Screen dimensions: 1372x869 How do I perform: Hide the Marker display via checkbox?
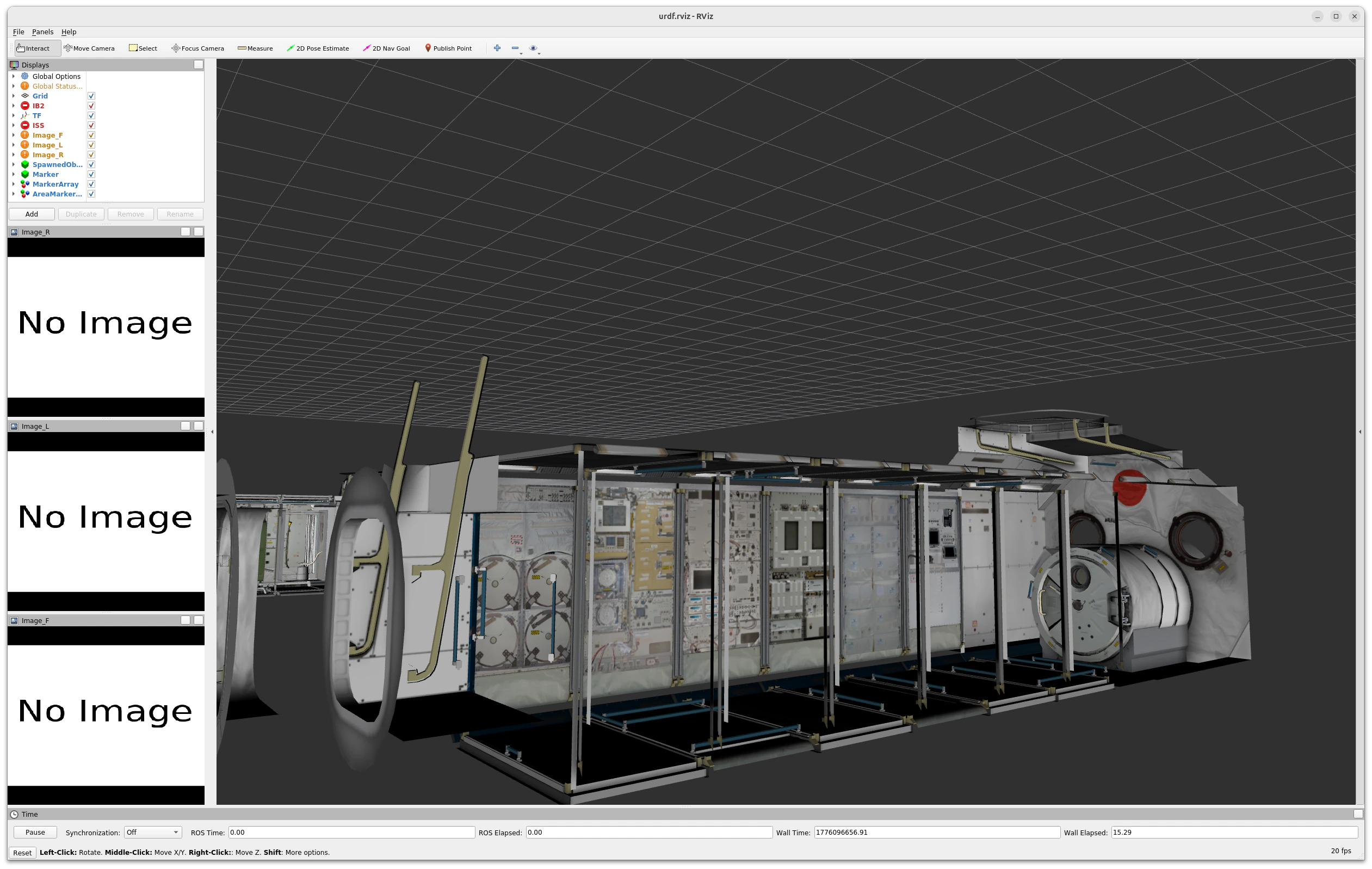[91, 174]
